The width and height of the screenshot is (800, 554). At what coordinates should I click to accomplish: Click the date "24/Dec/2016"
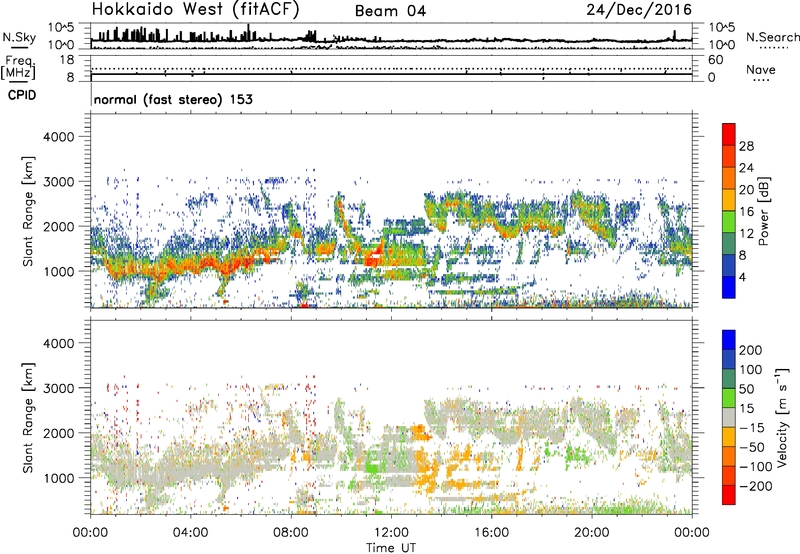639,10
